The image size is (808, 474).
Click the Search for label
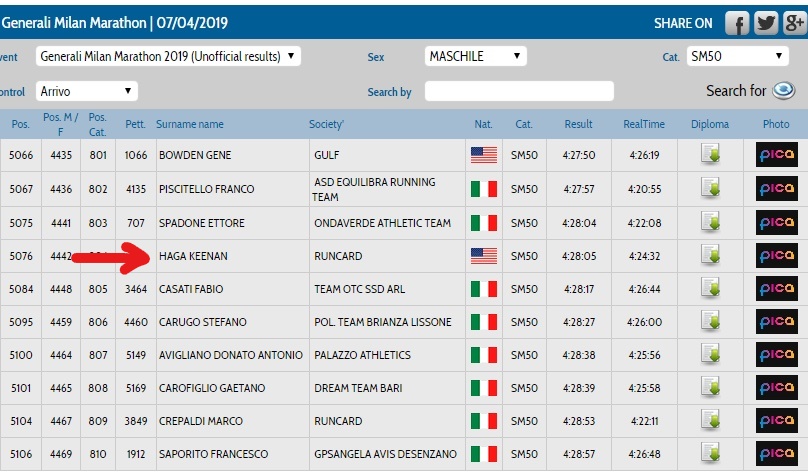click(x=736, y=91)
